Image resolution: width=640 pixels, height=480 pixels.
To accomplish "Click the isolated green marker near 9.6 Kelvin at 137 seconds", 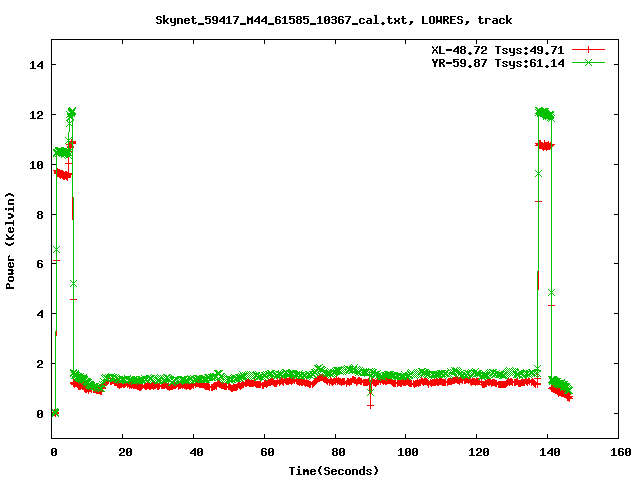I will [x=538, y=173].
